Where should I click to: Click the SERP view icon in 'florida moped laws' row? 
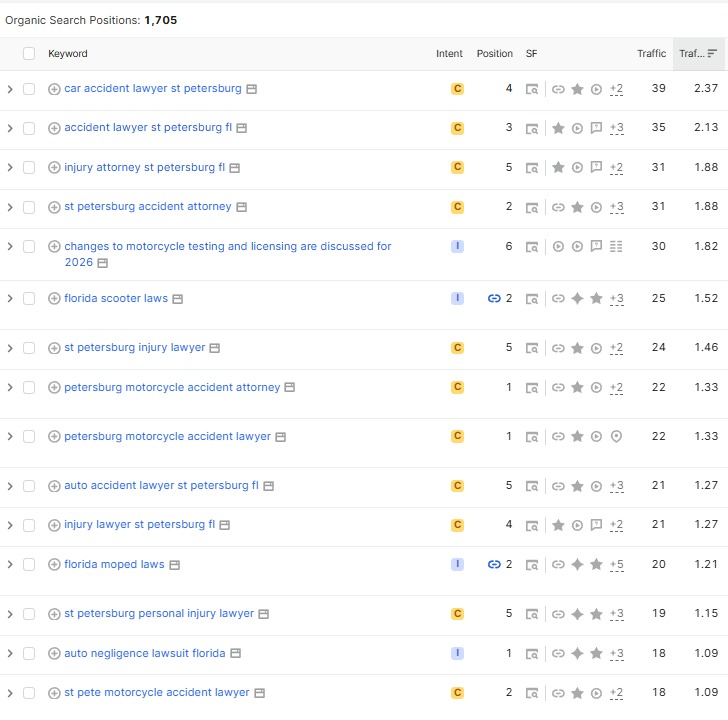532,565
